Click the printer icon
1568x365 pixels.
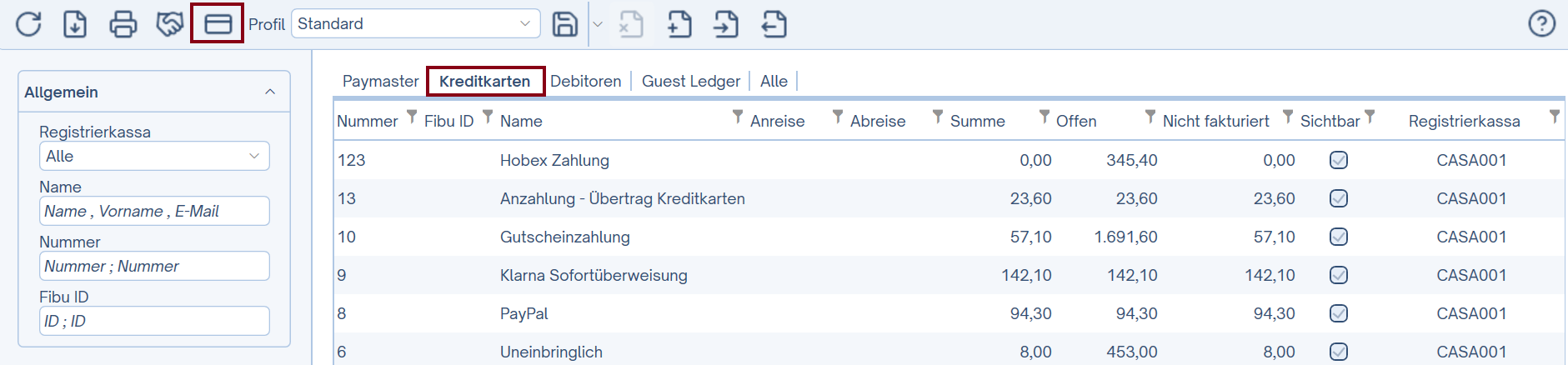pyautogui.click(x=123, y=24)
